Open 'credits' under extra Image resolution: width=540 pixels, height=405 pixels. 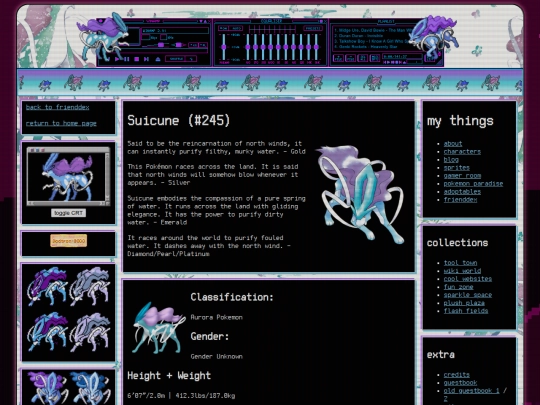[457, 375]
